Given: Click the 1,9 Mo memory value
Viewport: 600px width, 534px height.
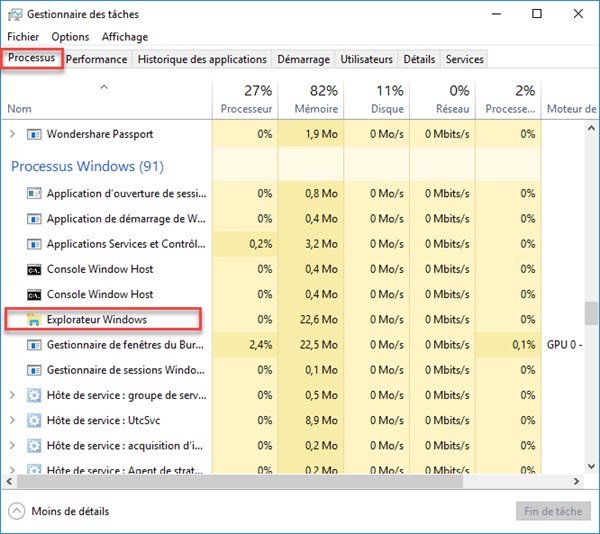Looking at the screenshot, I should click(321, 134).
